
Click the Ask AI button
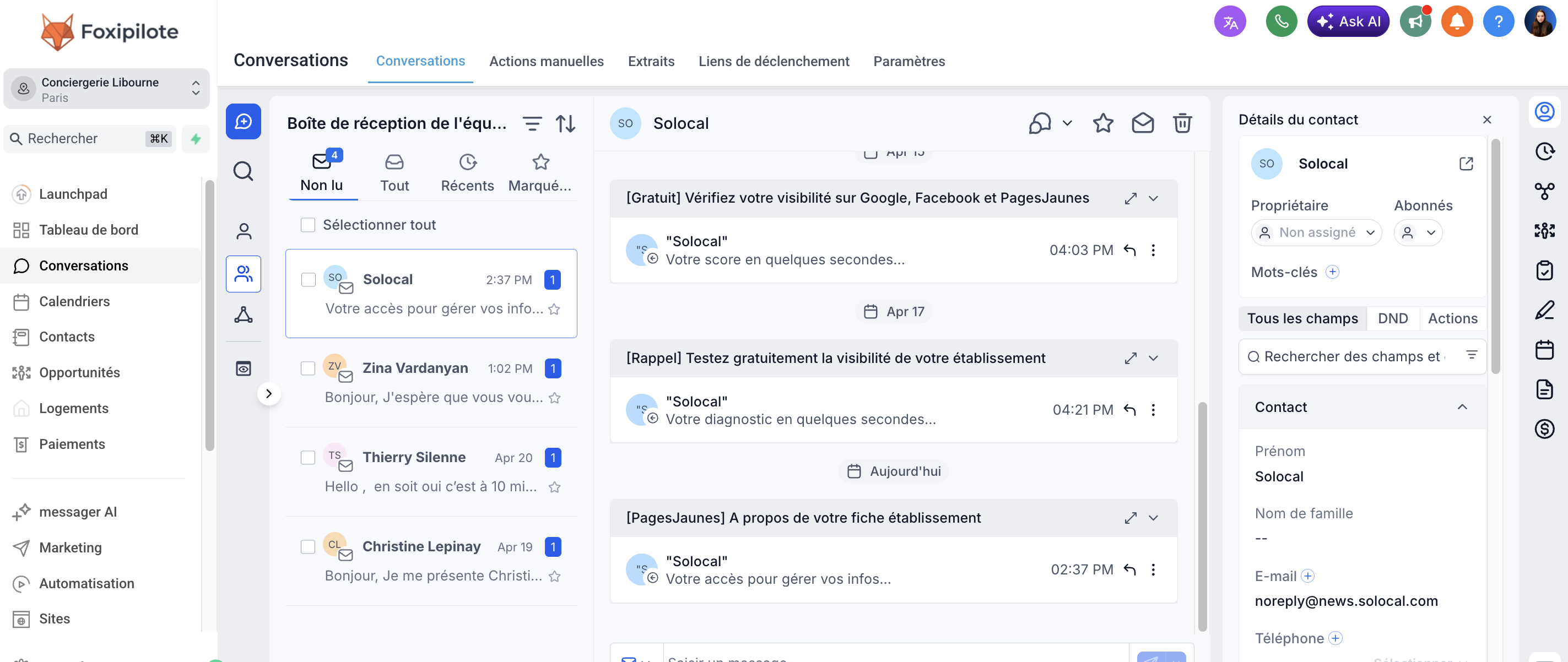1348,22
